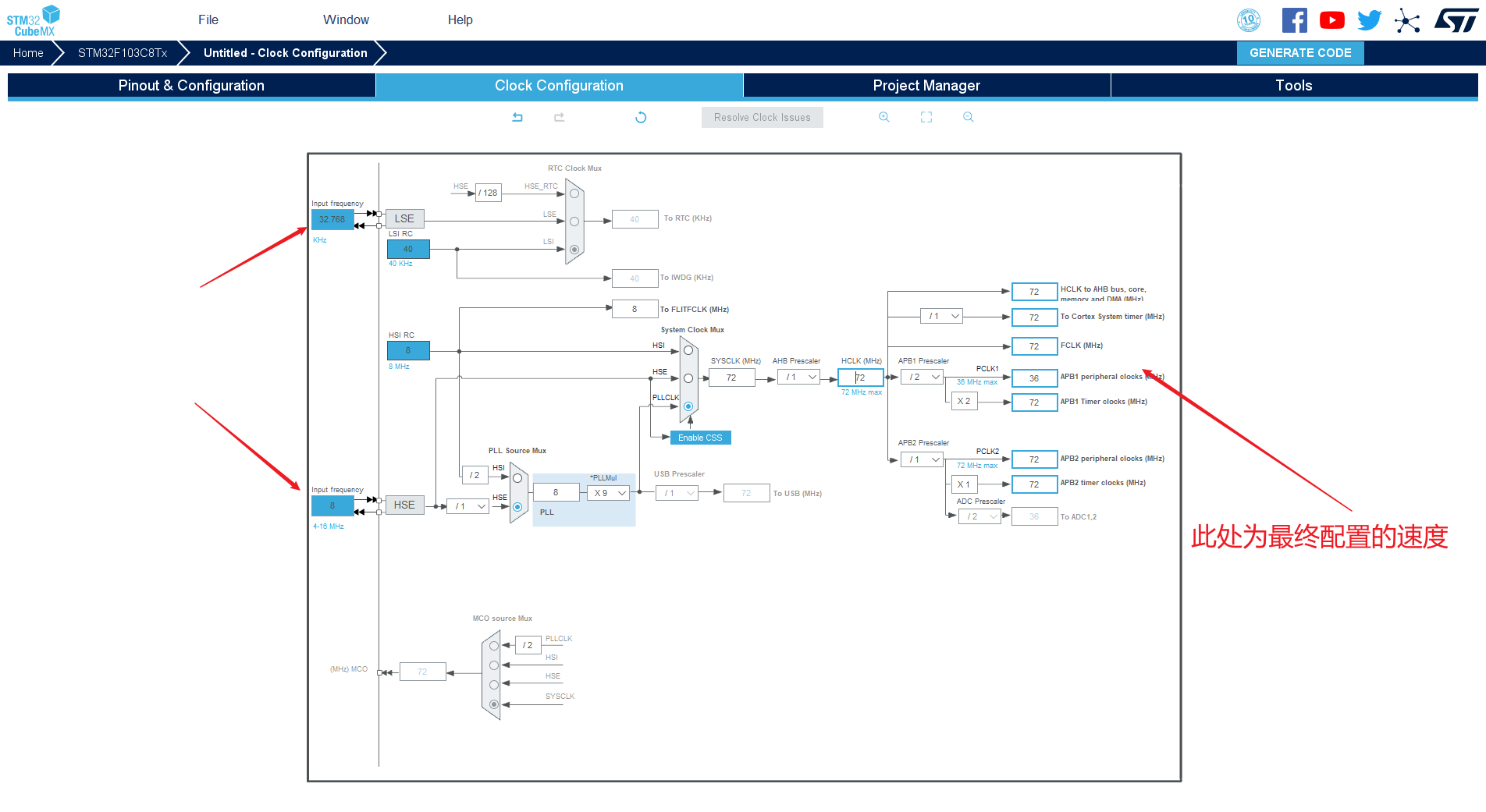Open the Facebook icon link
The image size is (1486, 812).
(x=1295, y=20)
